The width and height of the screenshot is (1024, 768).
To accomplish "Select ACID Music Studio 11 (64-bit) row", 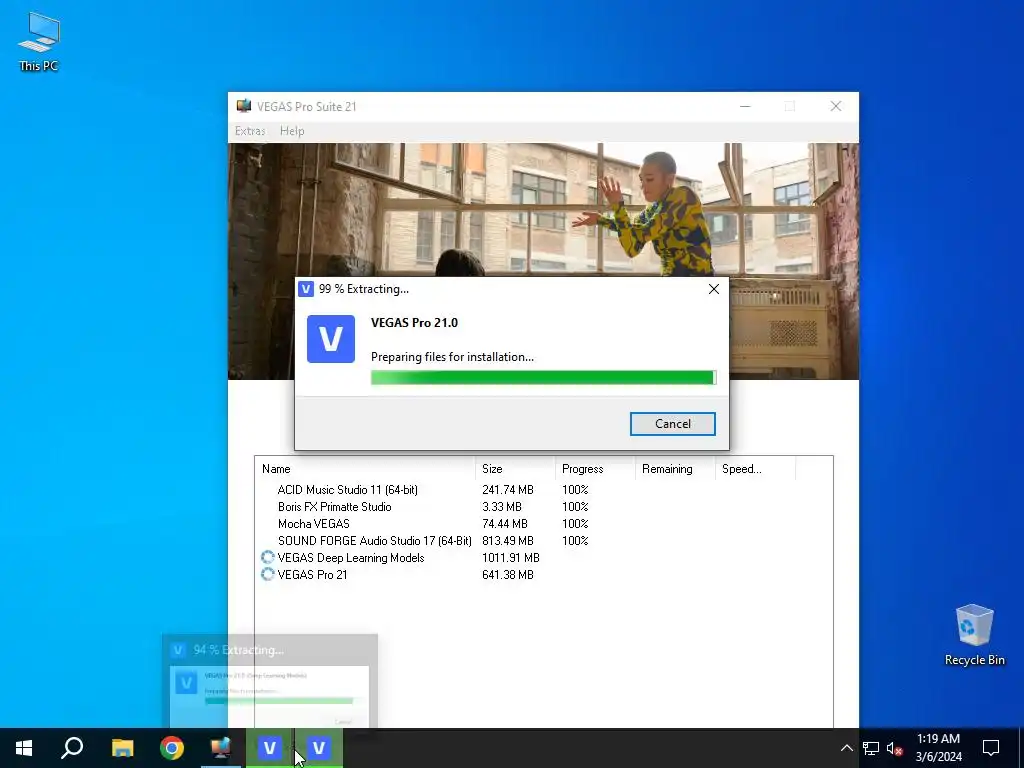I will 543,490.
